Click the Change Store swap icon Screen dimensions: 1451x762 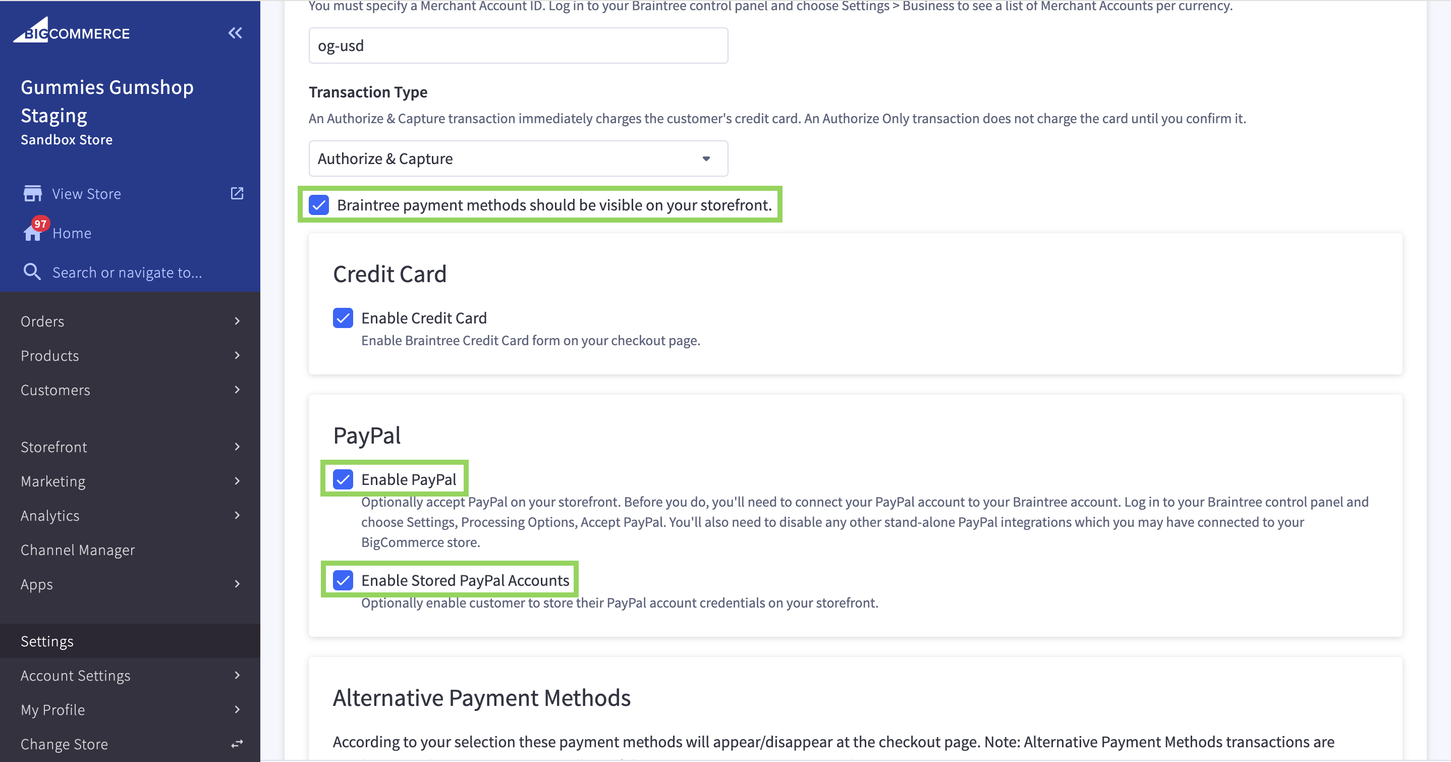click(x=237, y=744)
